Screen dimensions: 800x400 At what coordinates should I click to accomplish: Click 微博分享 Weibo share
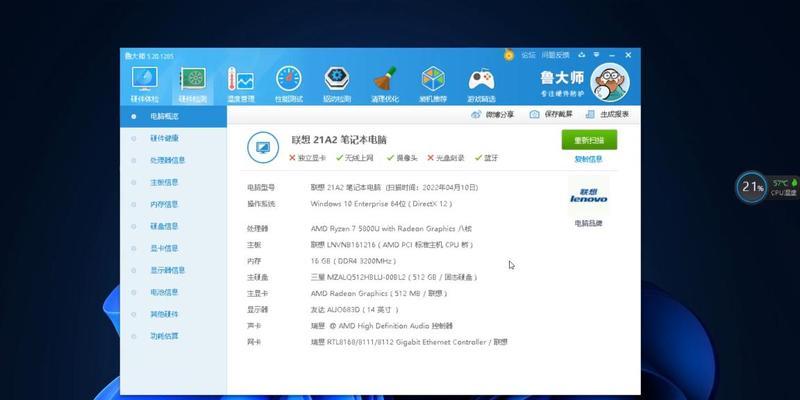coord(492,115)
